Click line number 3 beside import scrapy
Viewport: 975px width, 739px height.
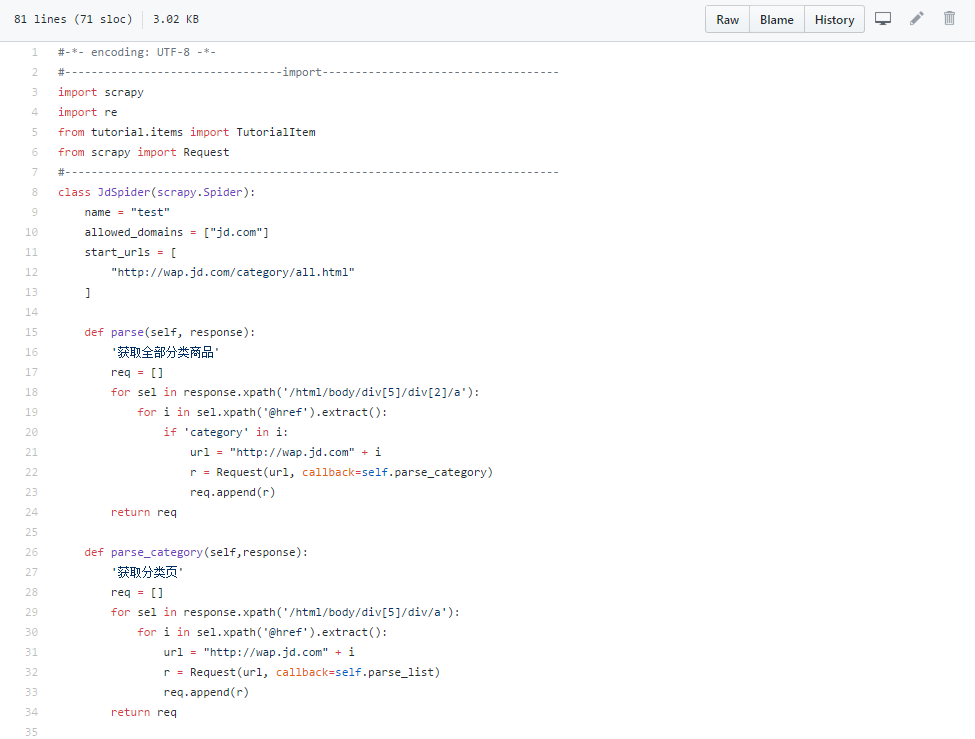[x=35, y=92]
